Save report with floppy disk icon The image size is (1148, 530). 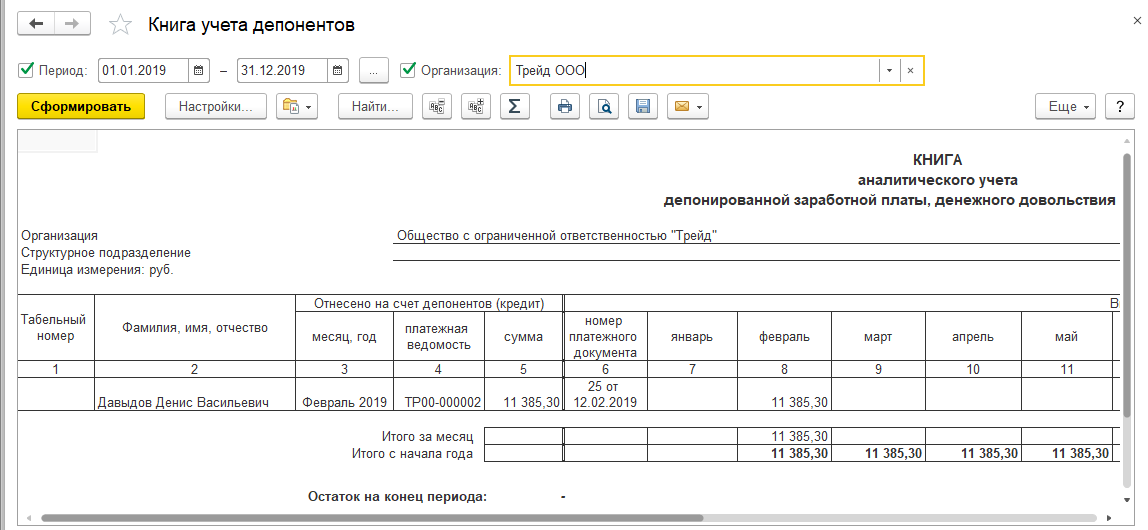click(643, 106)
